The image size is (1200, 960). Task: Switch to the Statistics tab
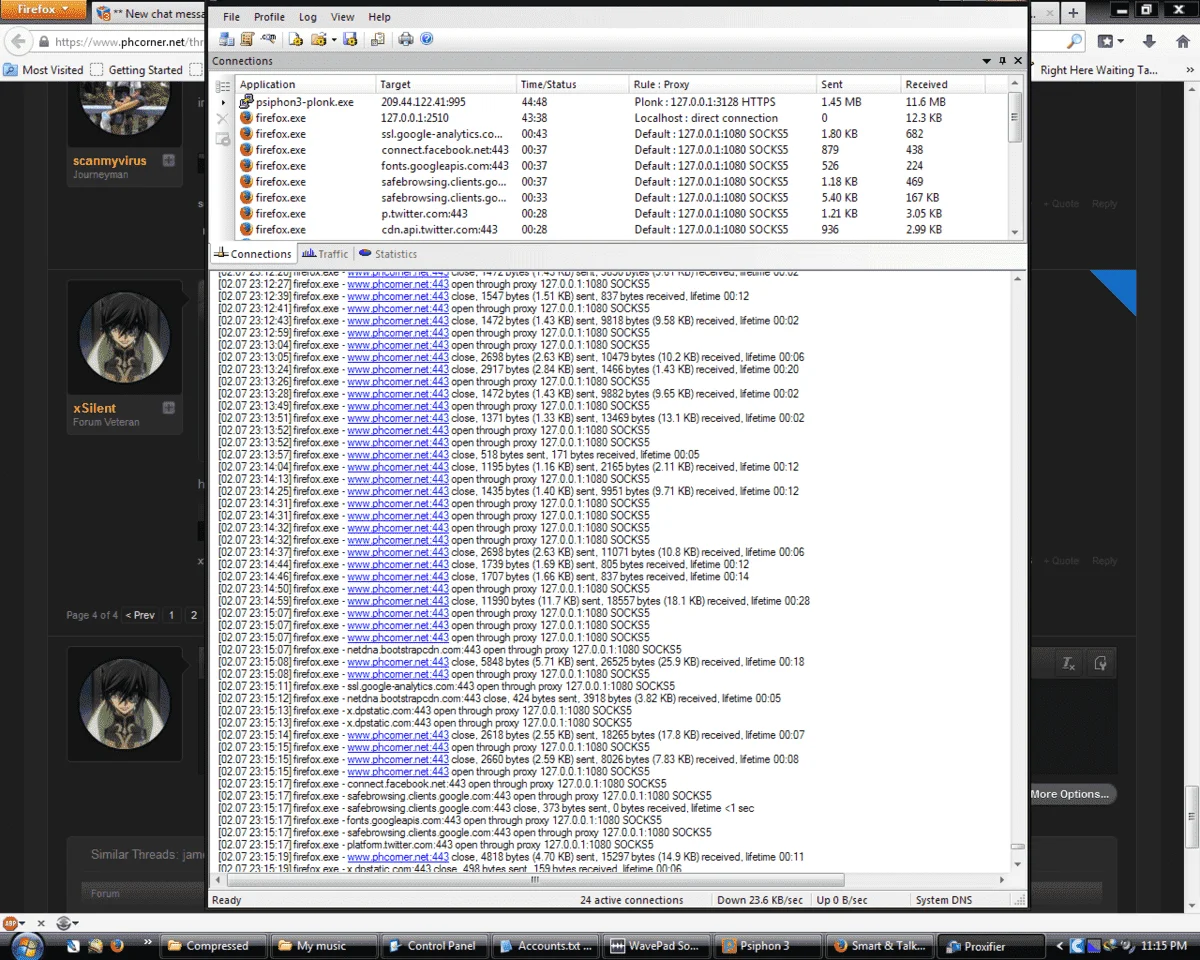click(387, 254)
